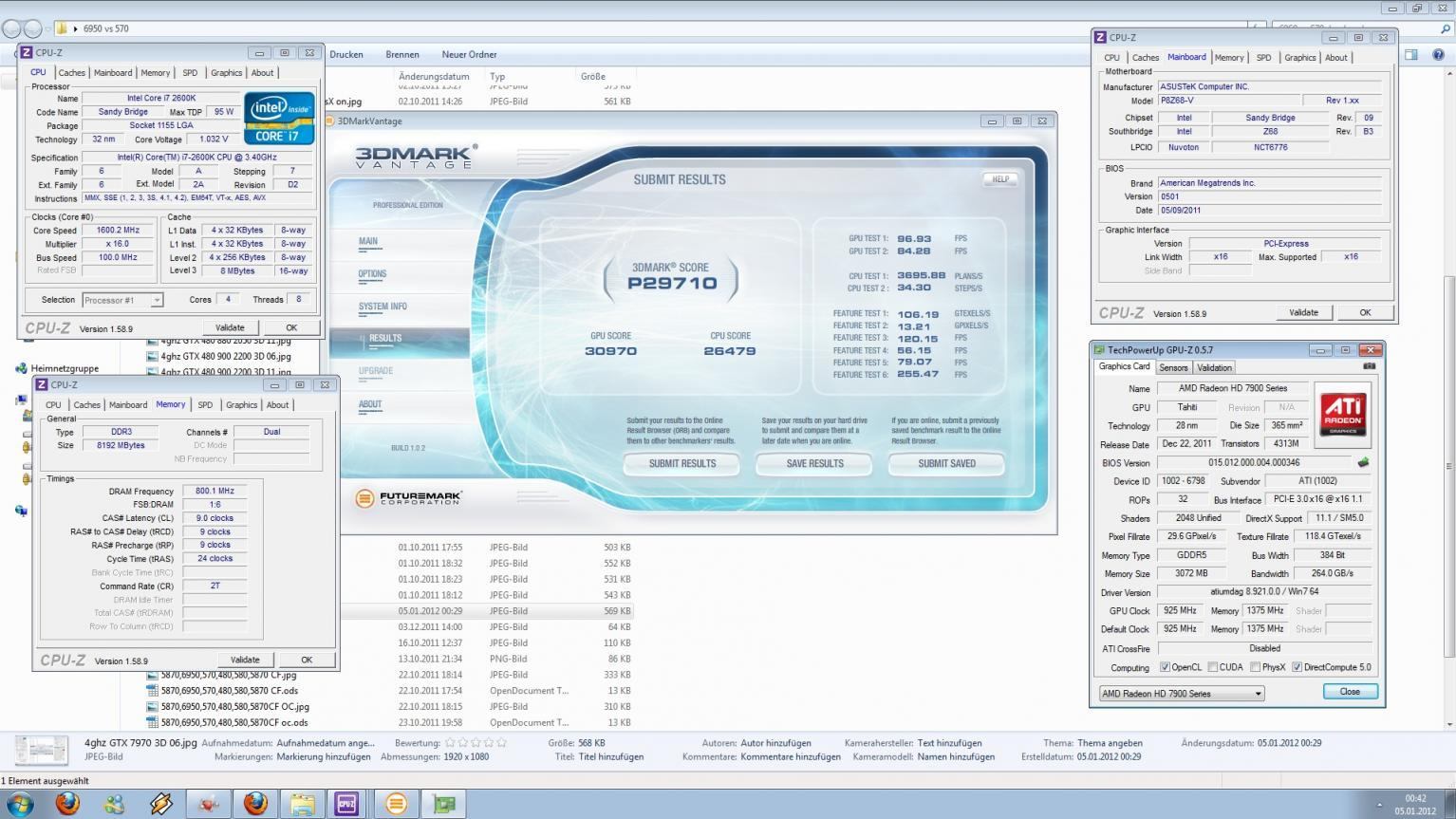Image resolution: width=1456 pixels, height=819 pixels.
Task: Click Explorer forward navigation arrow
Action: [32, 29]
